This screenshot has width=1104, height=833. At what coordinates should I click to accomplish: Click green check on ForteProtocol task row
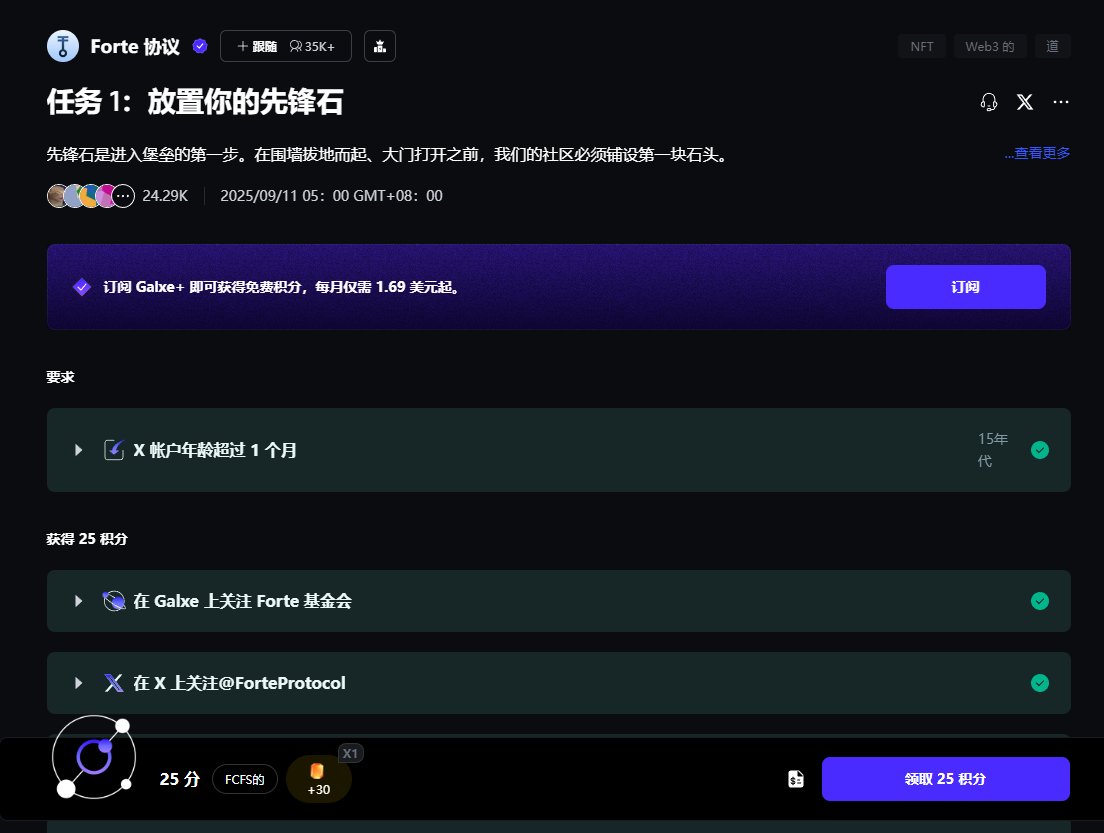tap(1039, 683)
